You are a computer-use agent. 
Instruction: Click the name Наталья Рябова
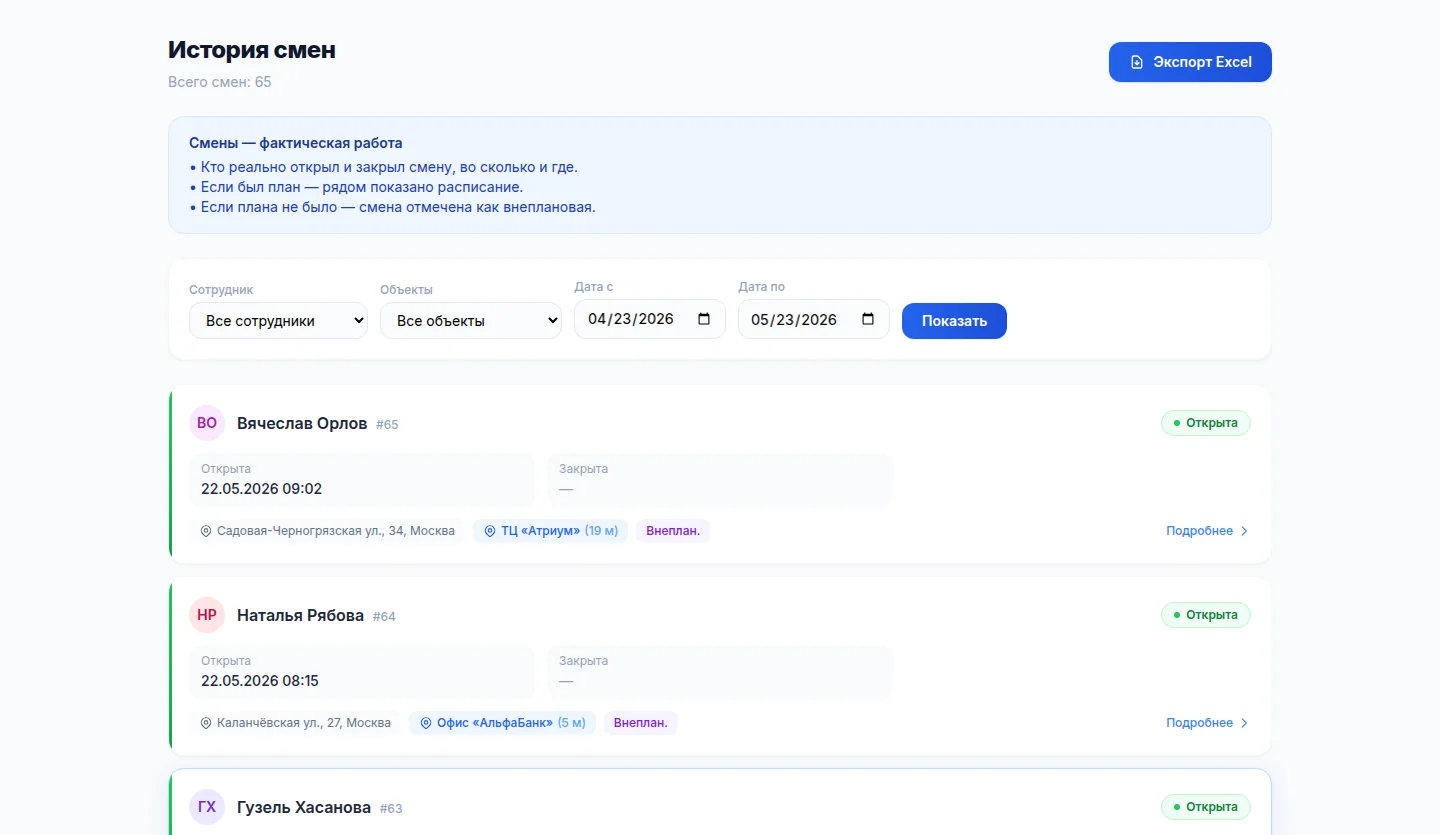point(300,615)
